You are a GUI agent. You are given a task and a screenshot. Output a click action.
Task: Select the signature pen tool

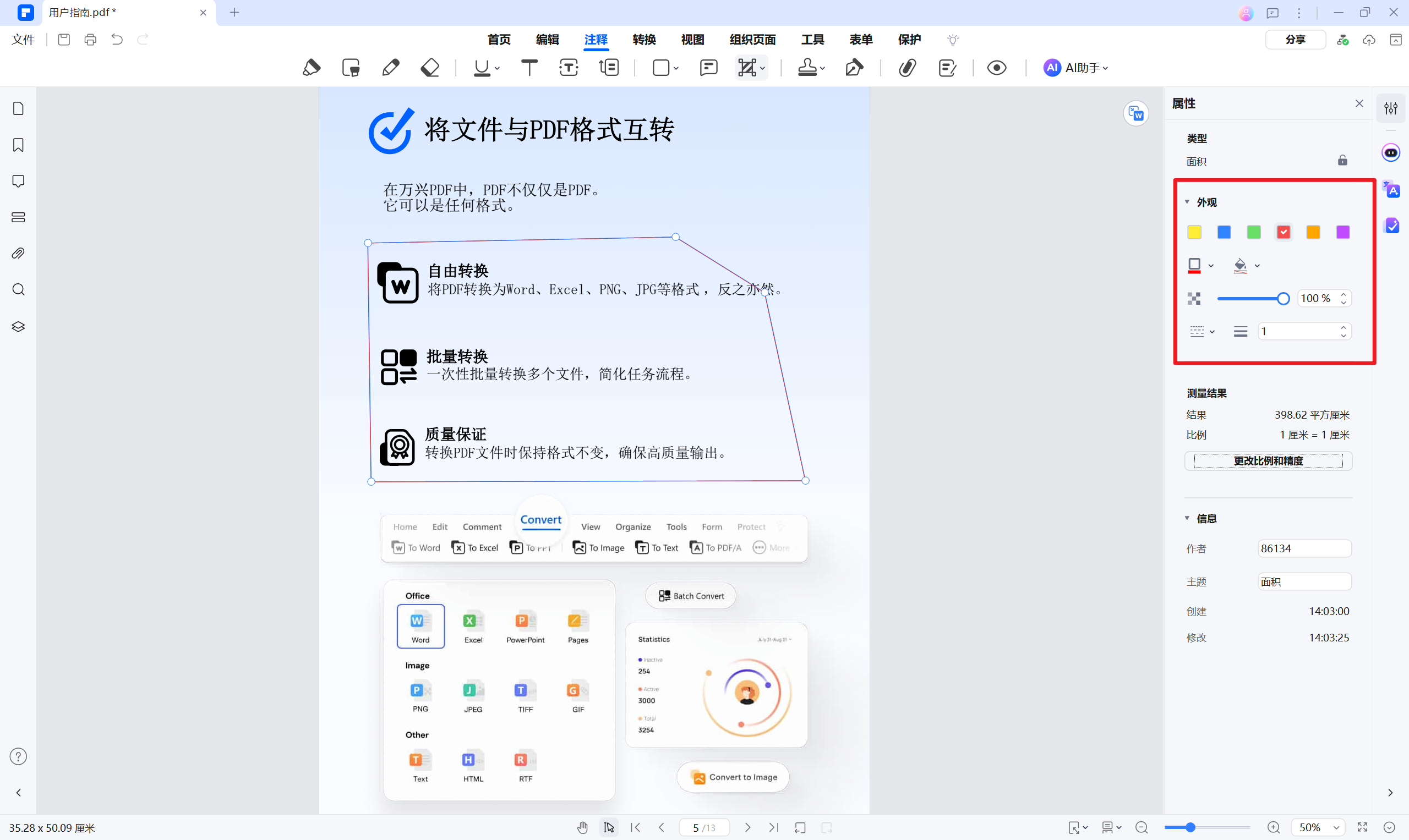coord(854,67)
